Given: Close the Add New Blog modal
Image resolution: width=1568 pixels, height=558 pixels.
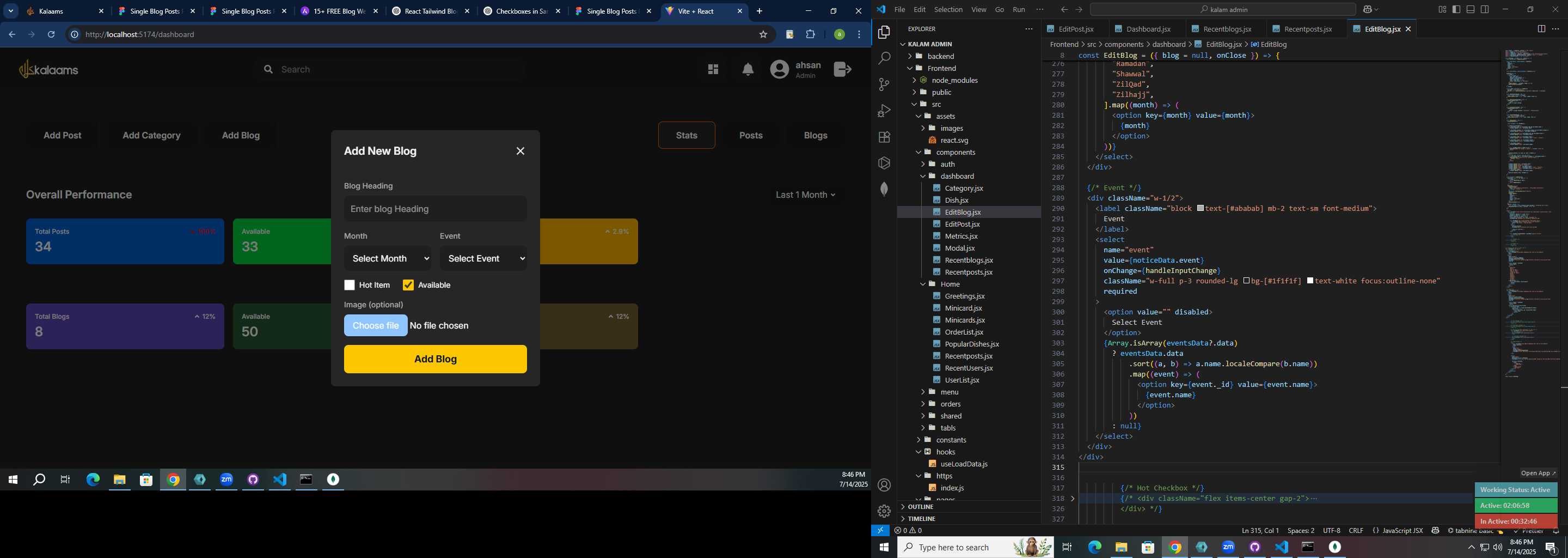Looking at the screenshot, I should [520, 151].
